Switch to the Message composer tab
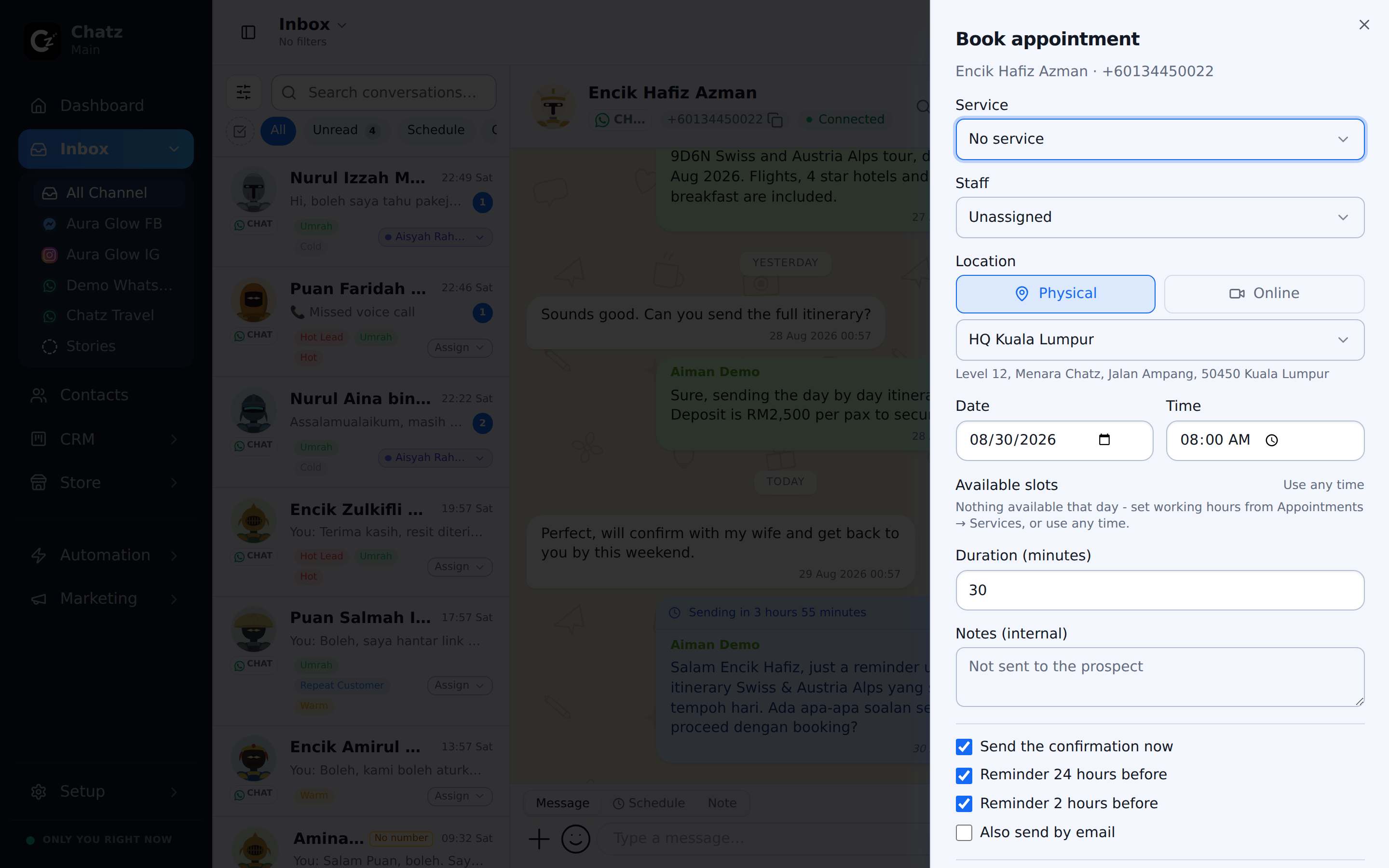The width and height of the screenshot is (1389, 868). [x=562, y=803]
